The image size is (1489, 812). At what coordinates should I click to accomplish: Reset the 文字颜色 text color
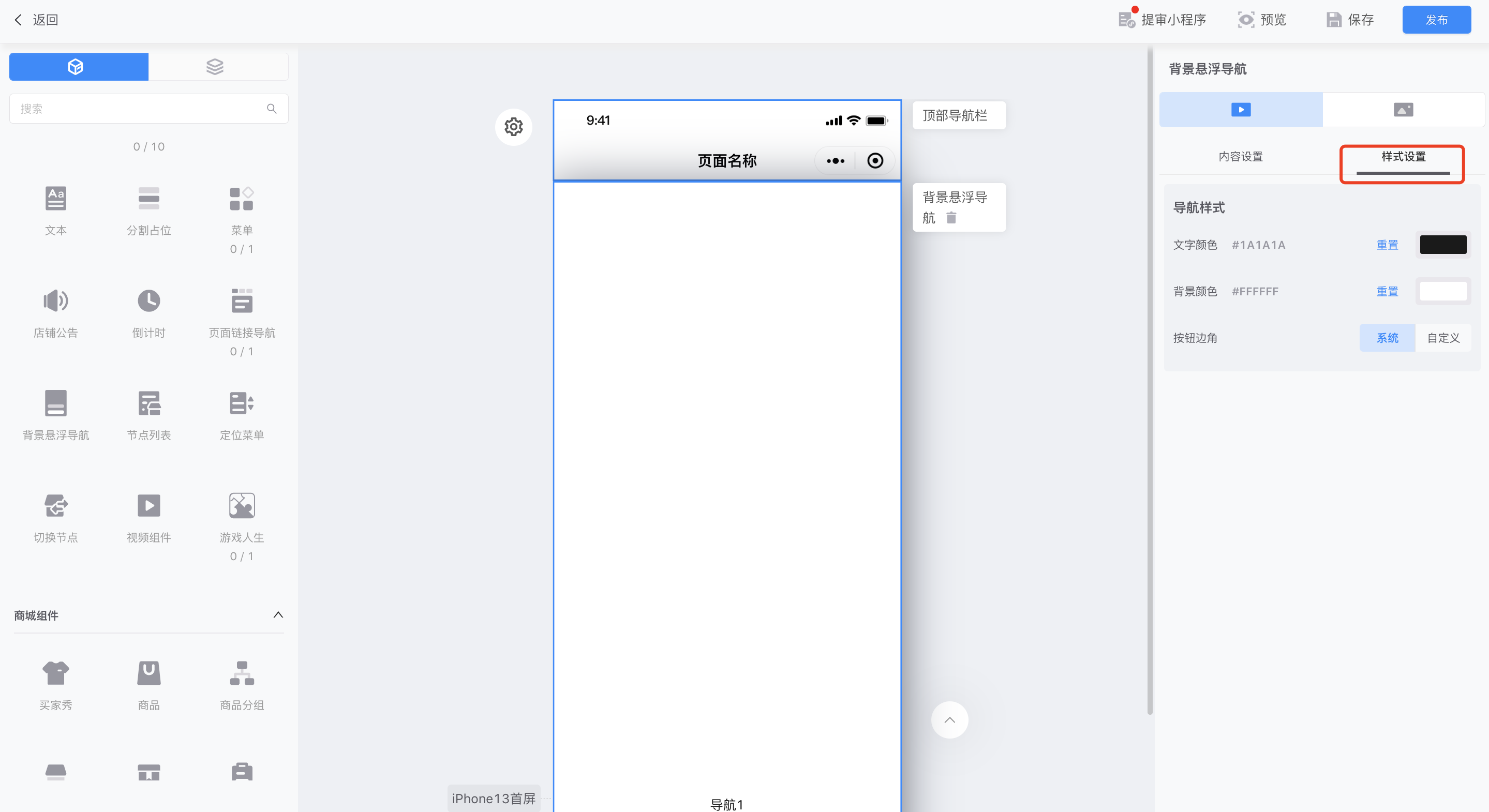pyautogui.click(x=1387, y=245)
